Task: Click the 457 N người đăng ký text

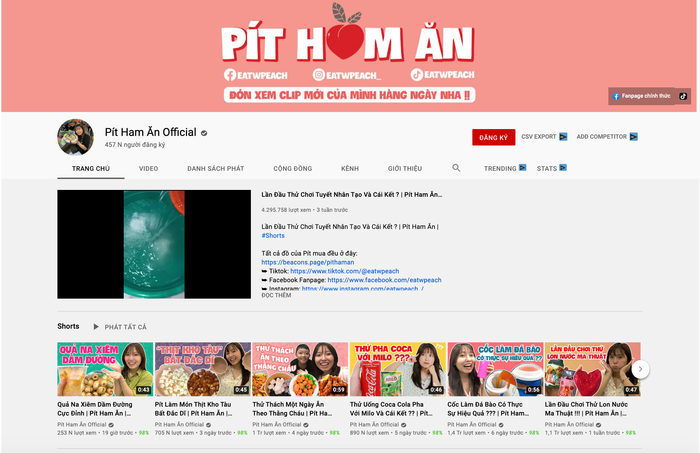Action: tap(135, 145)
